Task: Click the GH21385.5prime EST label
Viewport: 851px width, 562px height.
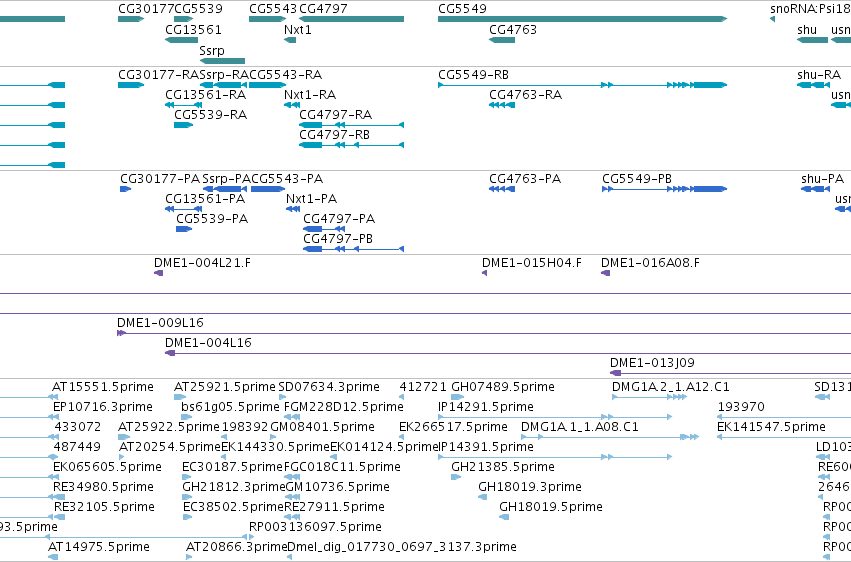Action: point(503,467)
